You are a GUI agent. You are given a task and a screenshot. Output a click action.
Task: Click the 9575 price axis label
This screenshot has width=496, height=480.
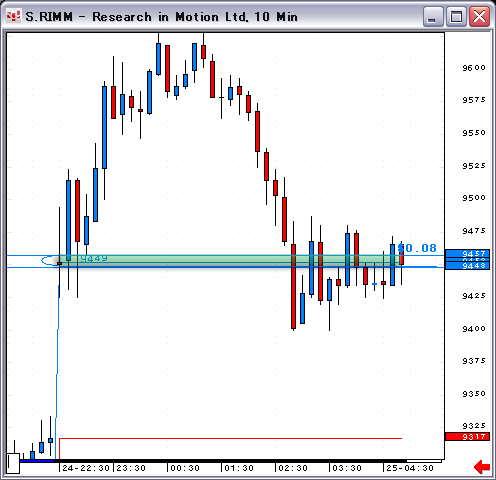[x=474, y=100]
